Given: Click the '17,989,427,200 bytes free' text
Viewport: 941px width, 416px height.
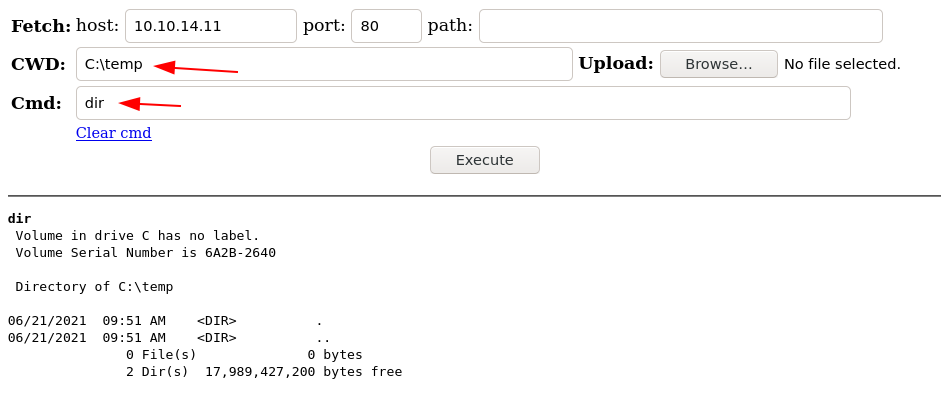Looking at the screenshot, I should pos(303,372).
